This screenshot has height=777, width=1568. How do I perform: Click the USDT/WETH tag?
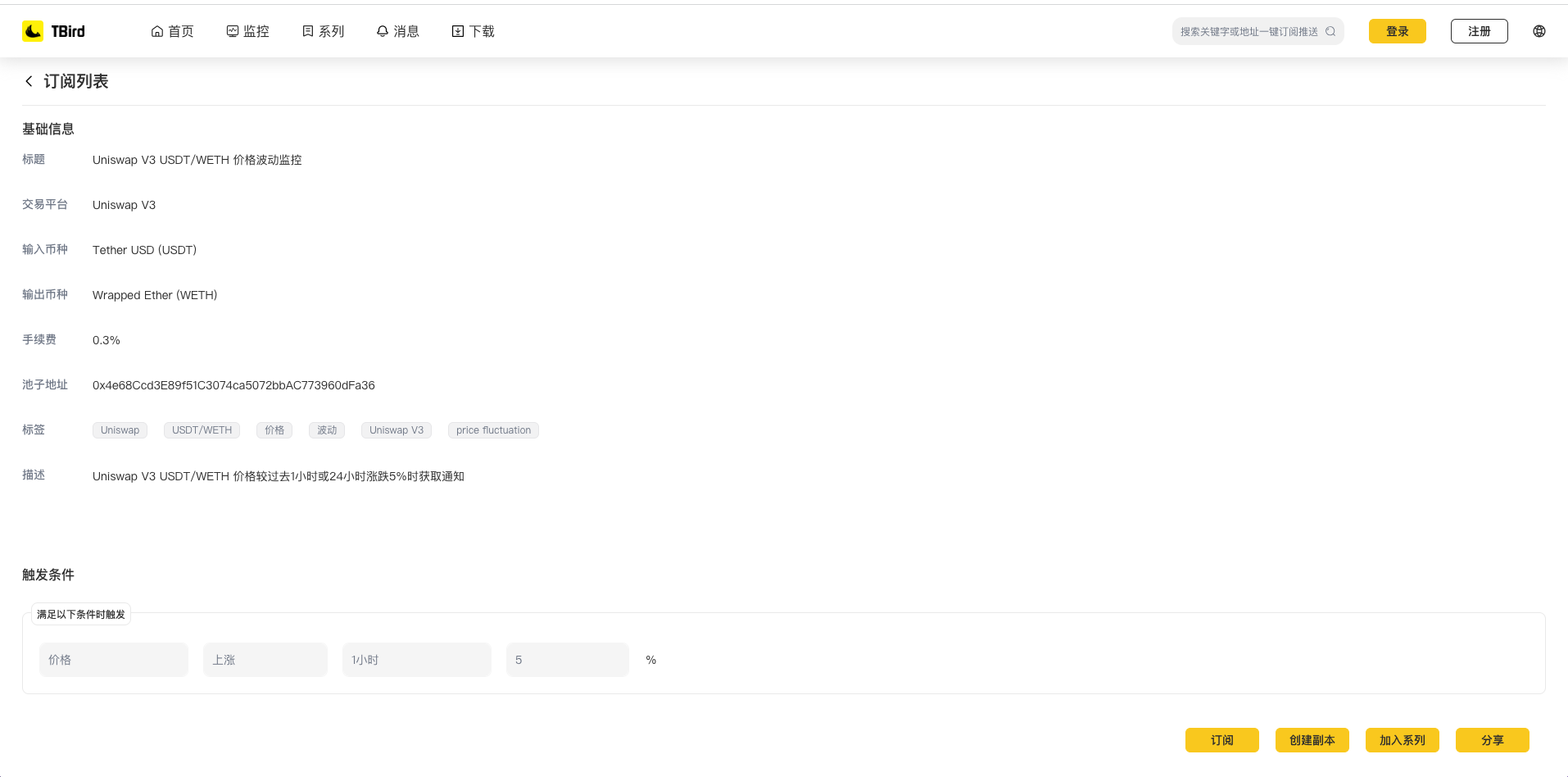pos(202,430)
